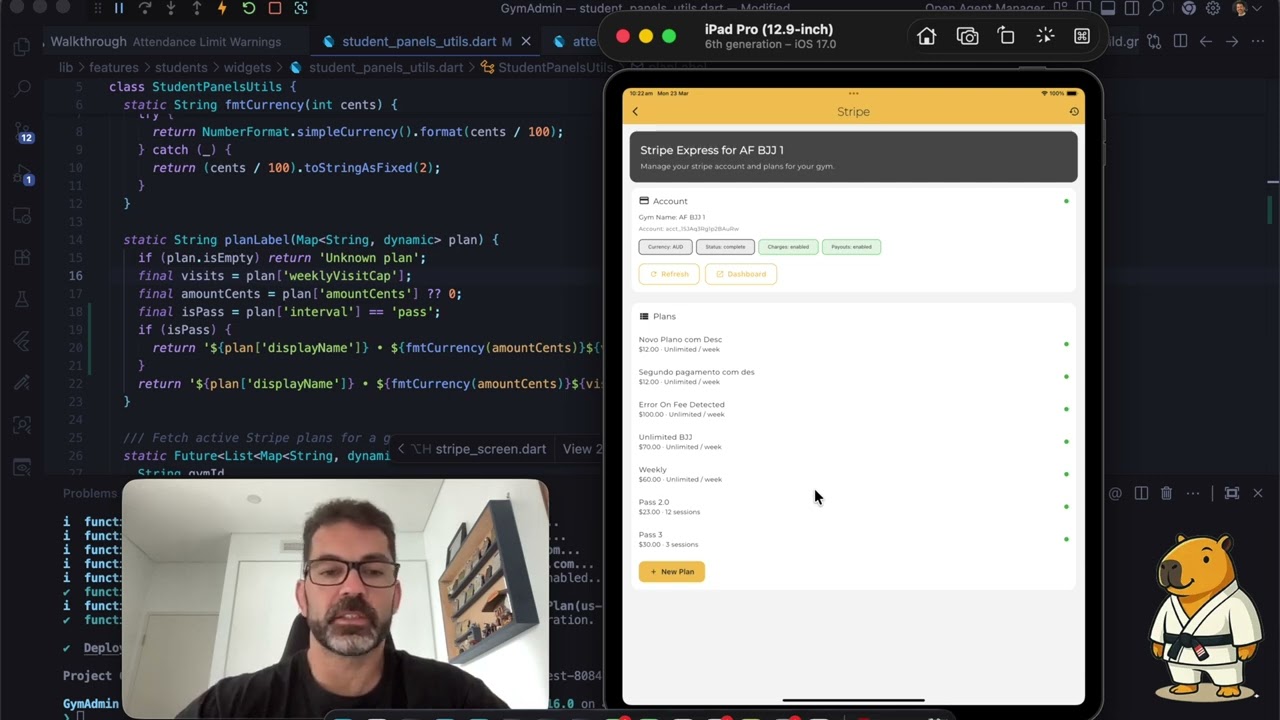Add a New Plan

point(672,572)
